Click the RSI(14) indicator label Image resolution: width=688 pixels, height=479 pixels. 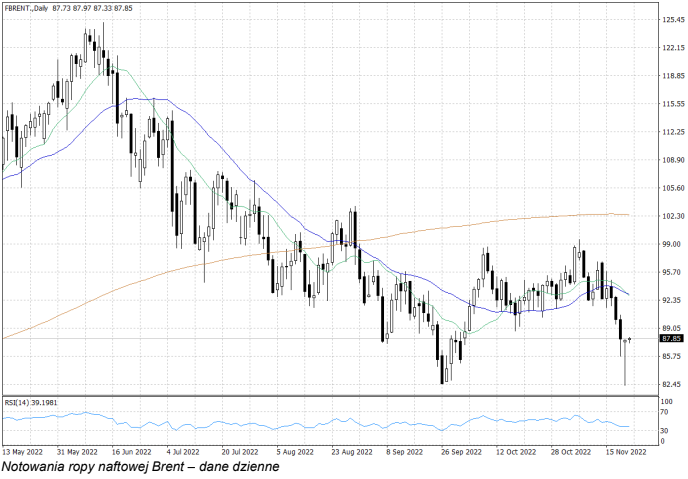28,402
